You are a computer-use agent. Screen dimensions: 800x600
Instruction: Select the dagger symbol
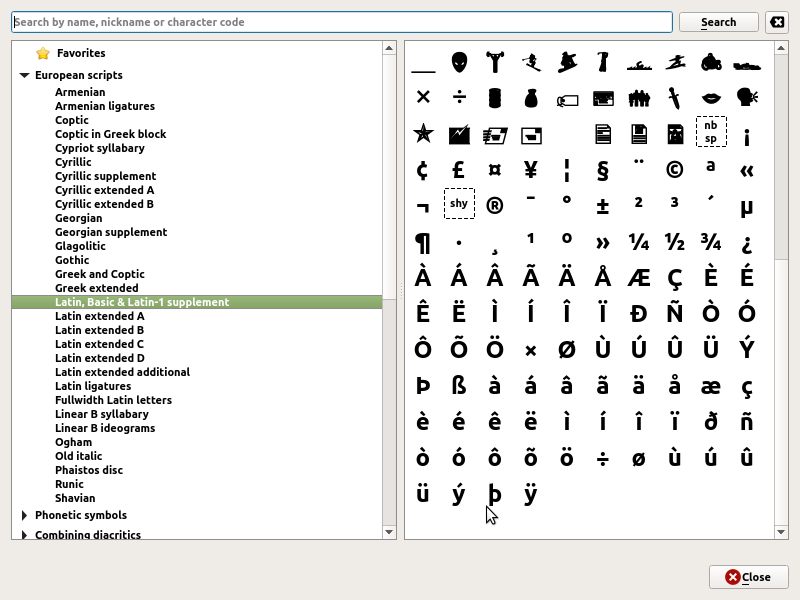pos(674,98)
